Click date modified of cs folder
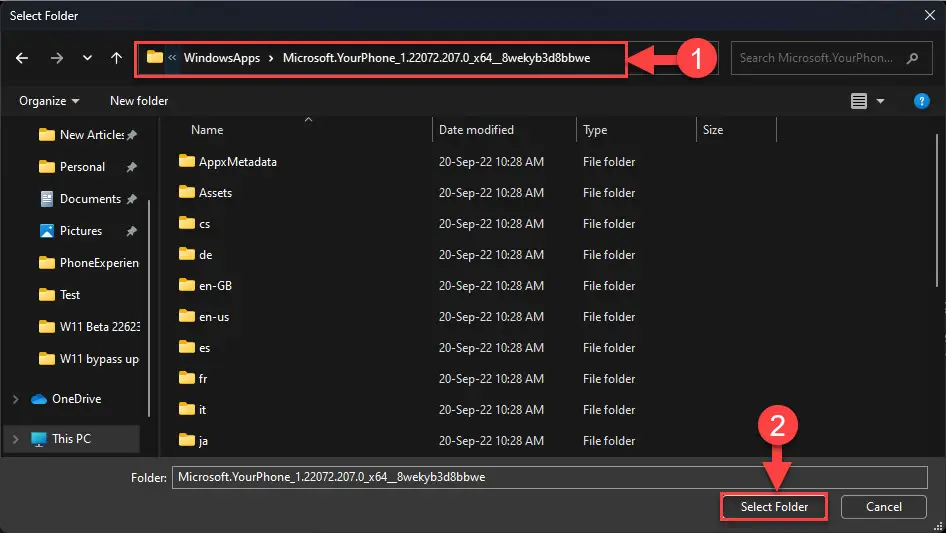 point(491,224)
